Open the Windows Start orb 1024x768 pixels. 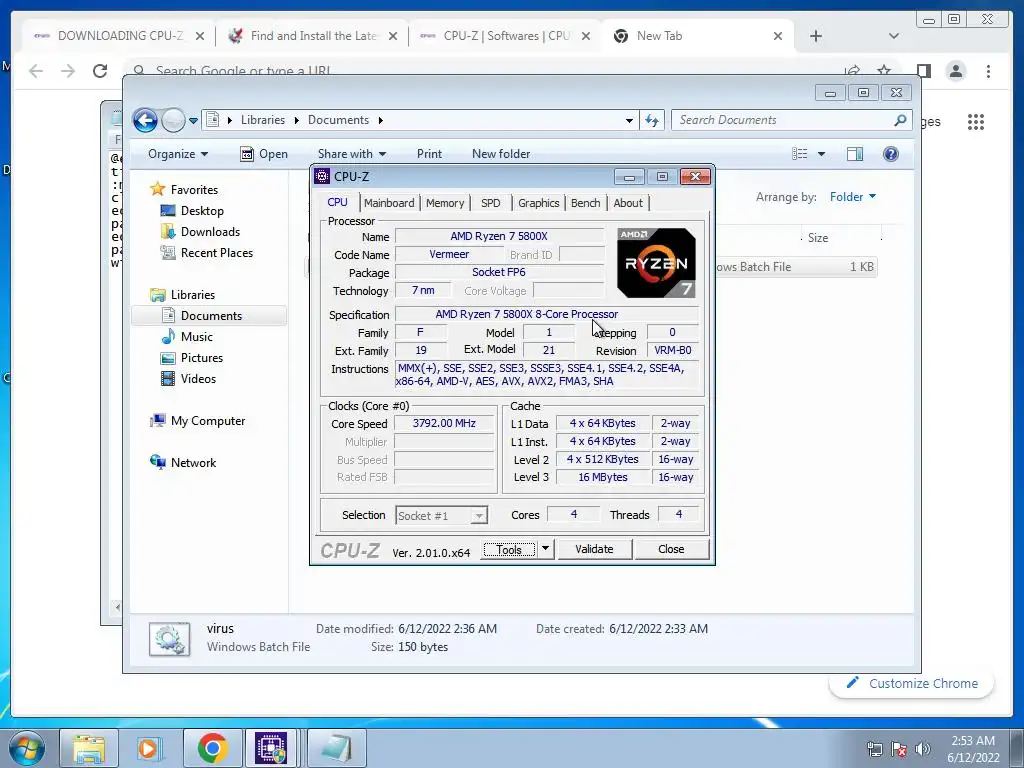click(25, 748)
